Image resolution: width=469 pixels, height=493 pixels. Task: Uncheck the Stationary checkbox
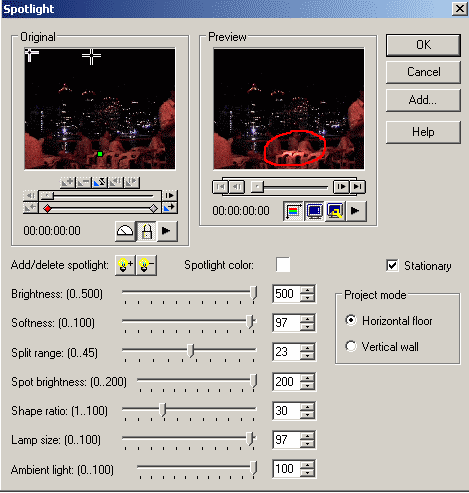point(392,266)
